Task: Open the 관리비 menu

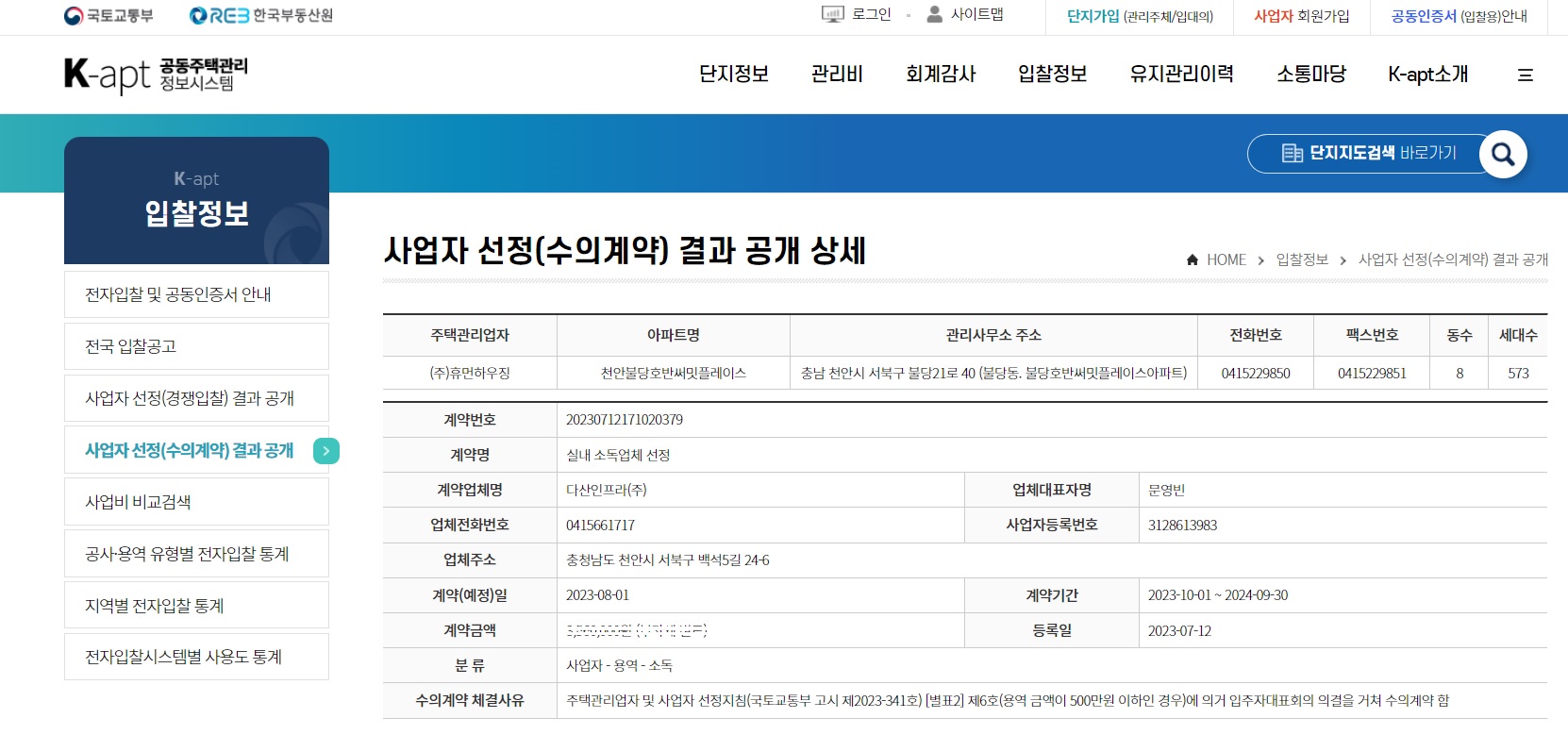Action: [x=837, y=75]
